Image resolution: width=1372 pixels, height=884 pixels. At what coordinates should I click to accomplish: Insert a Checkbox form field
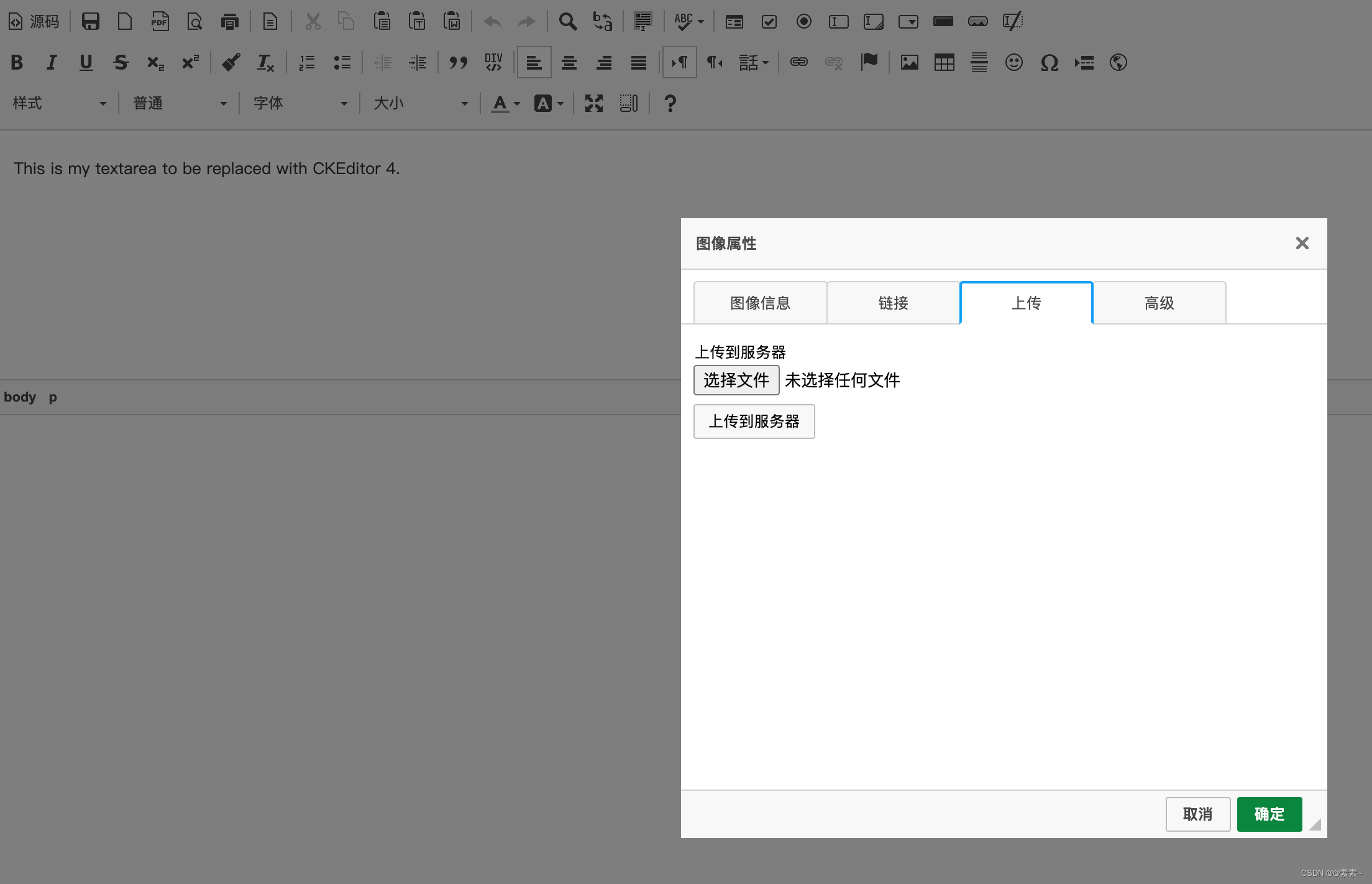coord(769,22)
